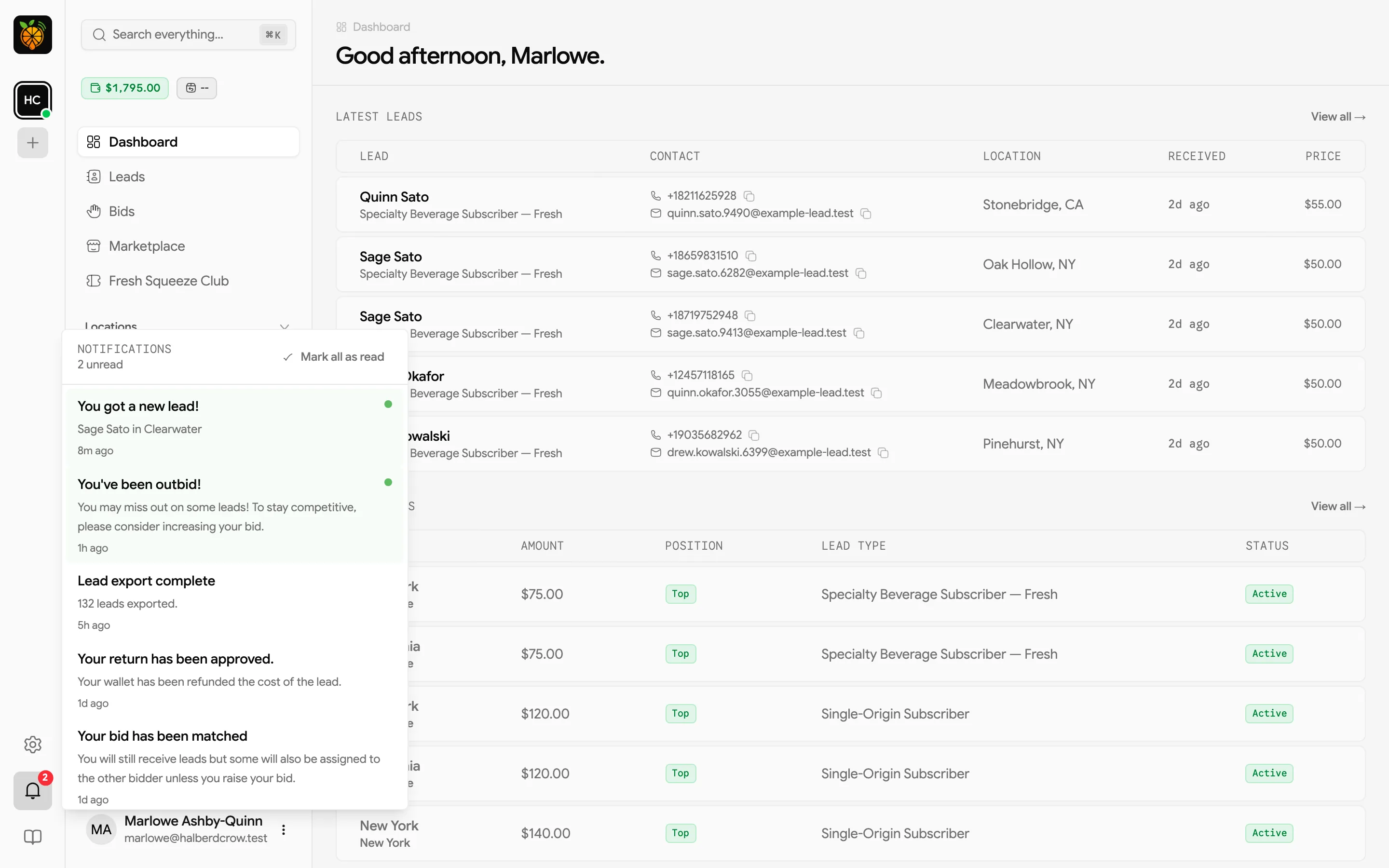
Task: Click Mark all as read
Action: pos(333,356)
